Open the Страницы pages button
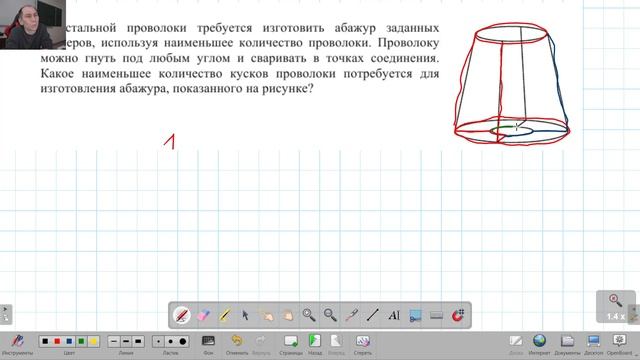Image resolution: width=640 pixels, height=360 pixels. click(291, 344)
